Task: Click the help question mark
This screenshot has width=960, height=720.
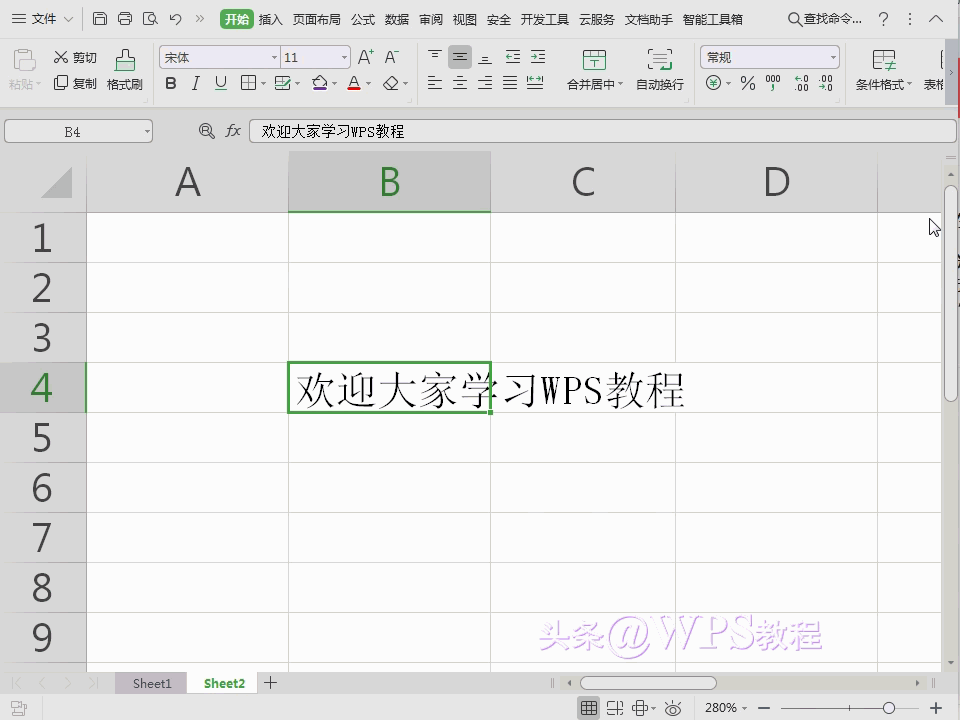Action: 883,20
